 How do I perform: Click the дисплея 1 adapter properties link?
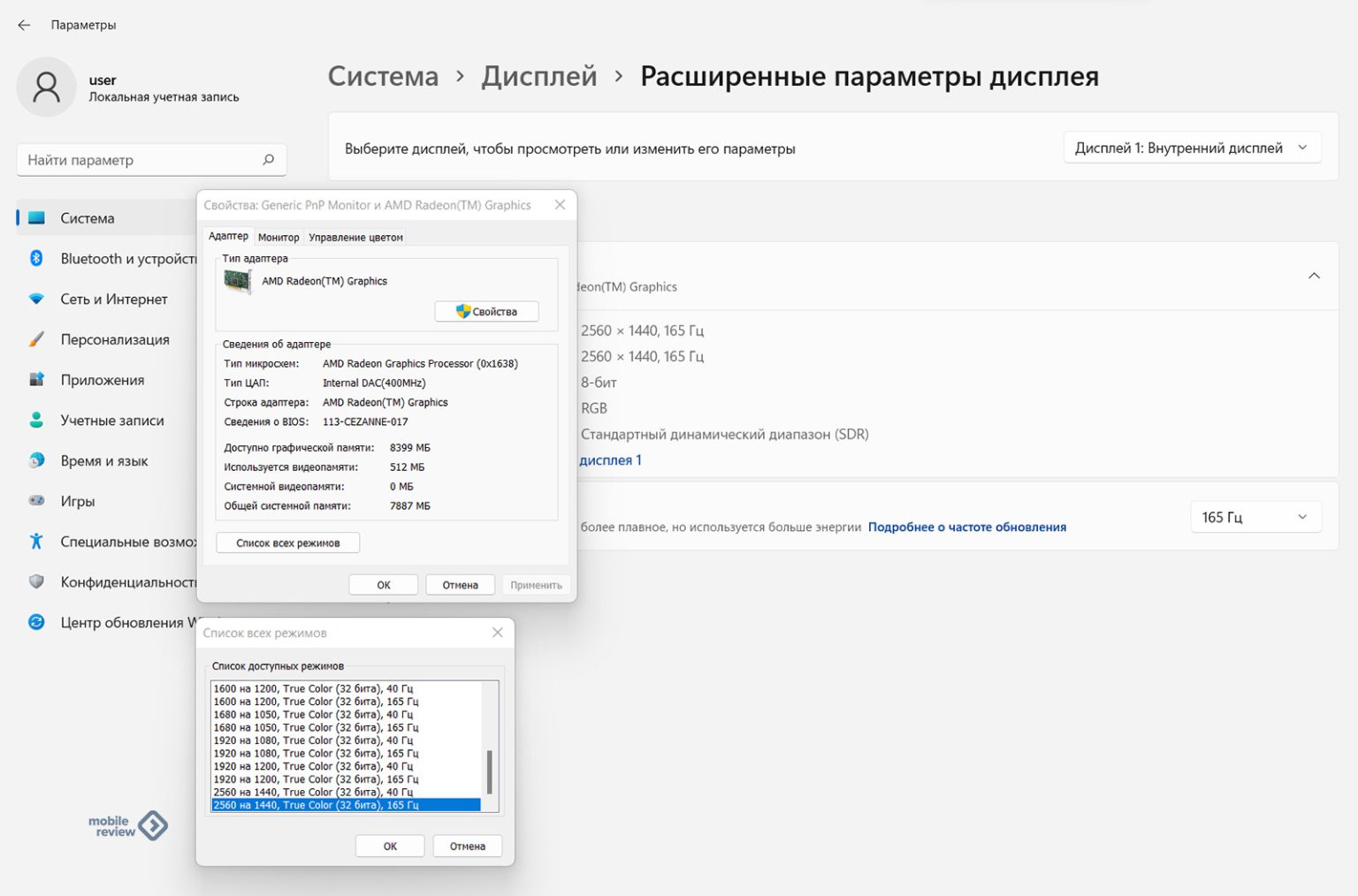(x=610, y=459)
